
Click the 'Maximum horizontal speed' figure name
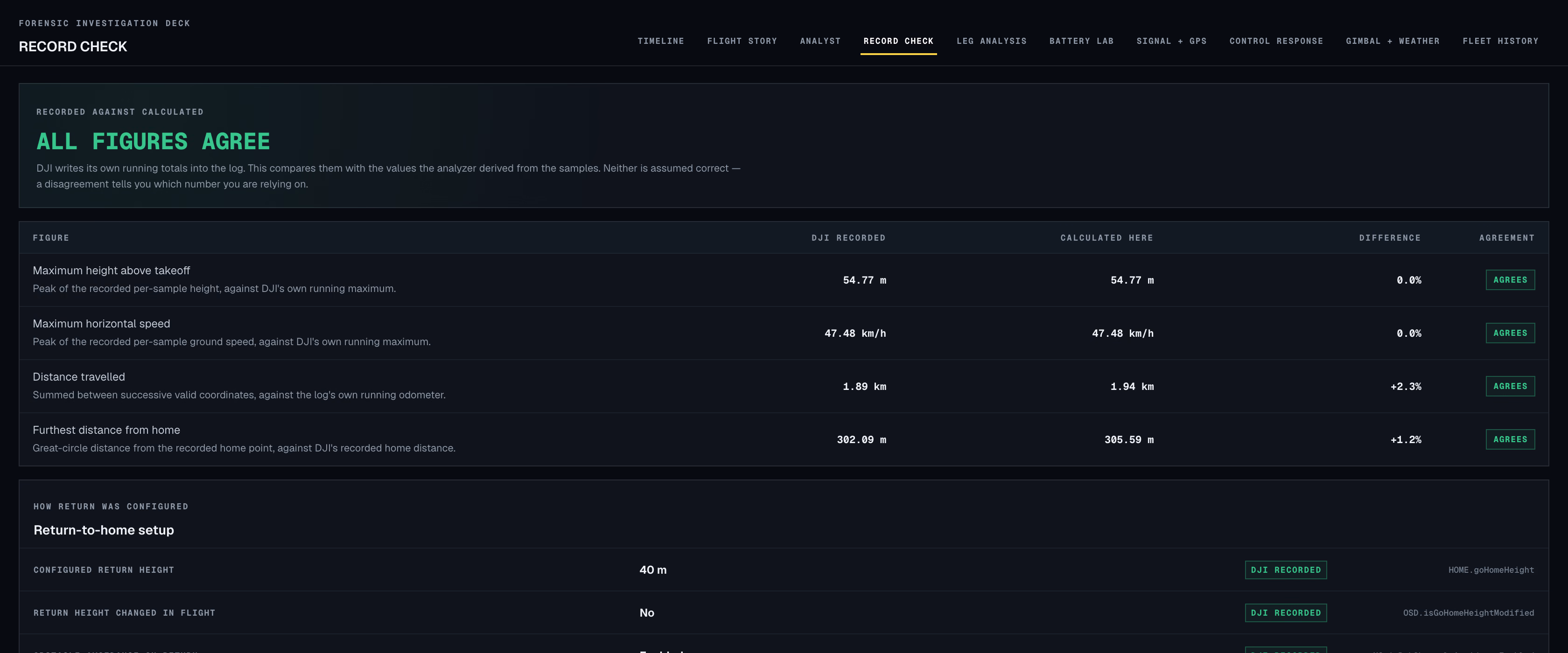click(102, 324)
